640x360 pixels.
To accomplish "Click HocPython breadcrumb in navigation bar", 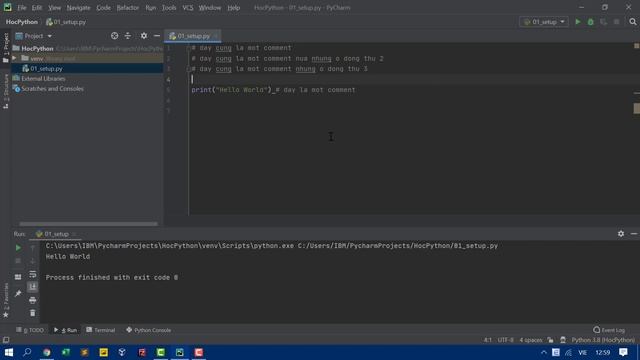I will 22,22.
